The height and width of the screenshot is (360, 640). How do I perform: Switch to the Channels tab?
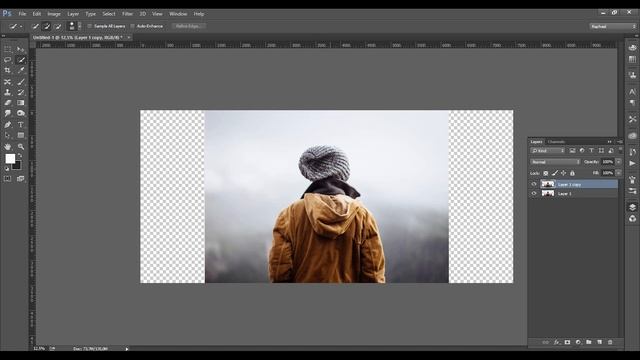[x=556, y=142]
